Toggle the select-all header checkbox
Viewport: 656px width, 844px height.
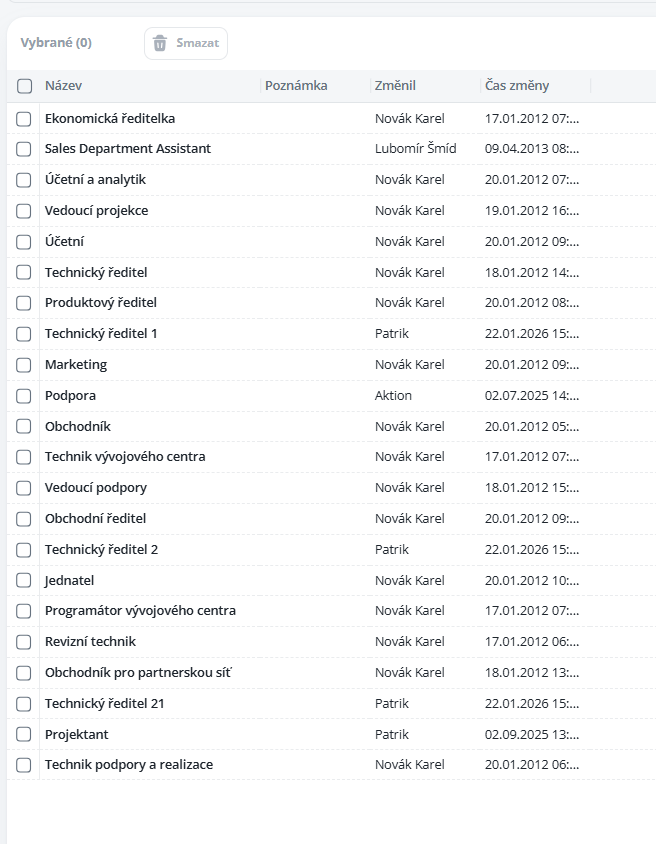(x=24, y=86)
